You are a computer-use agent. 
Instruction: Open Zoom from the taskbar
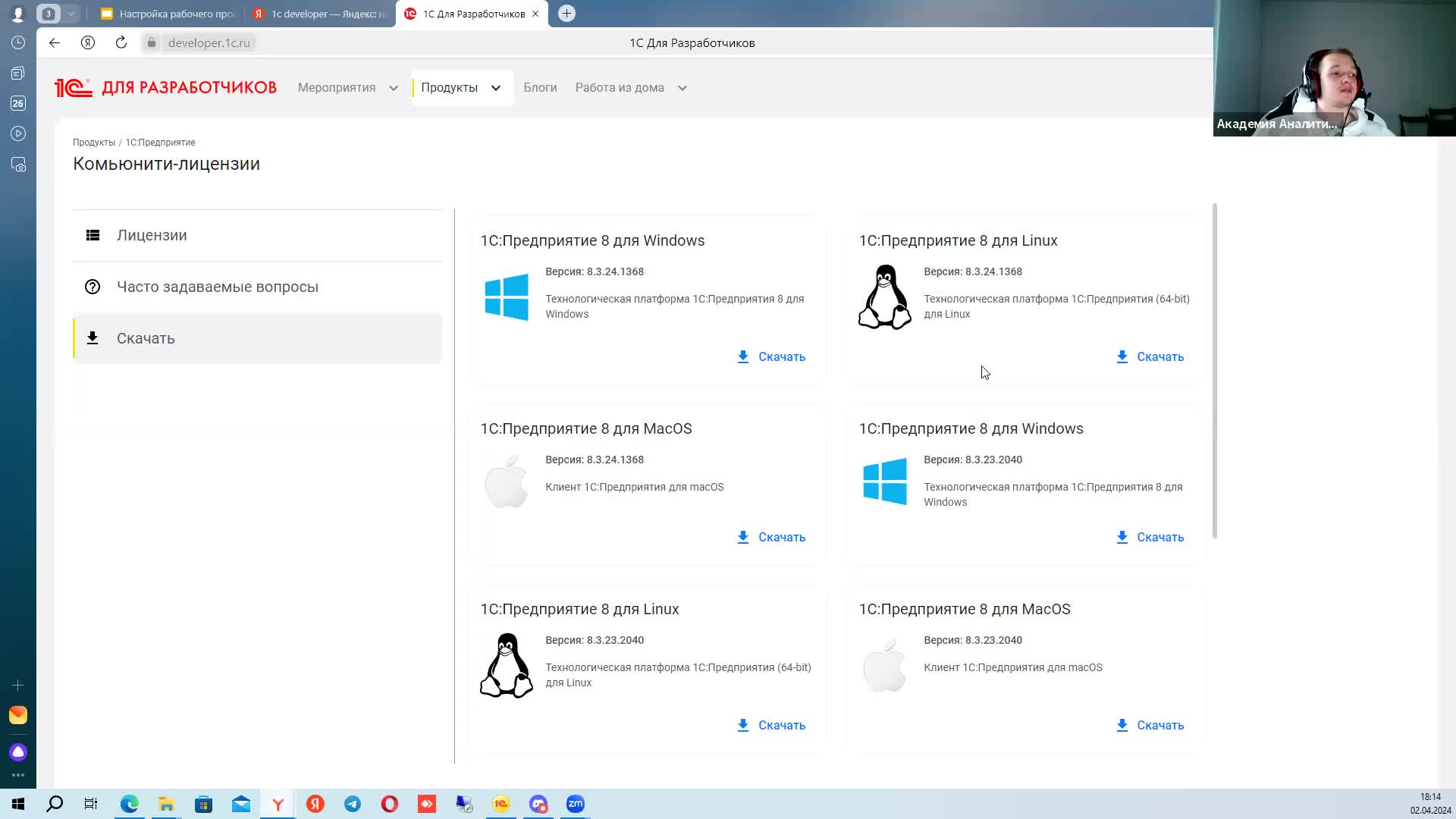pos(576,804)
